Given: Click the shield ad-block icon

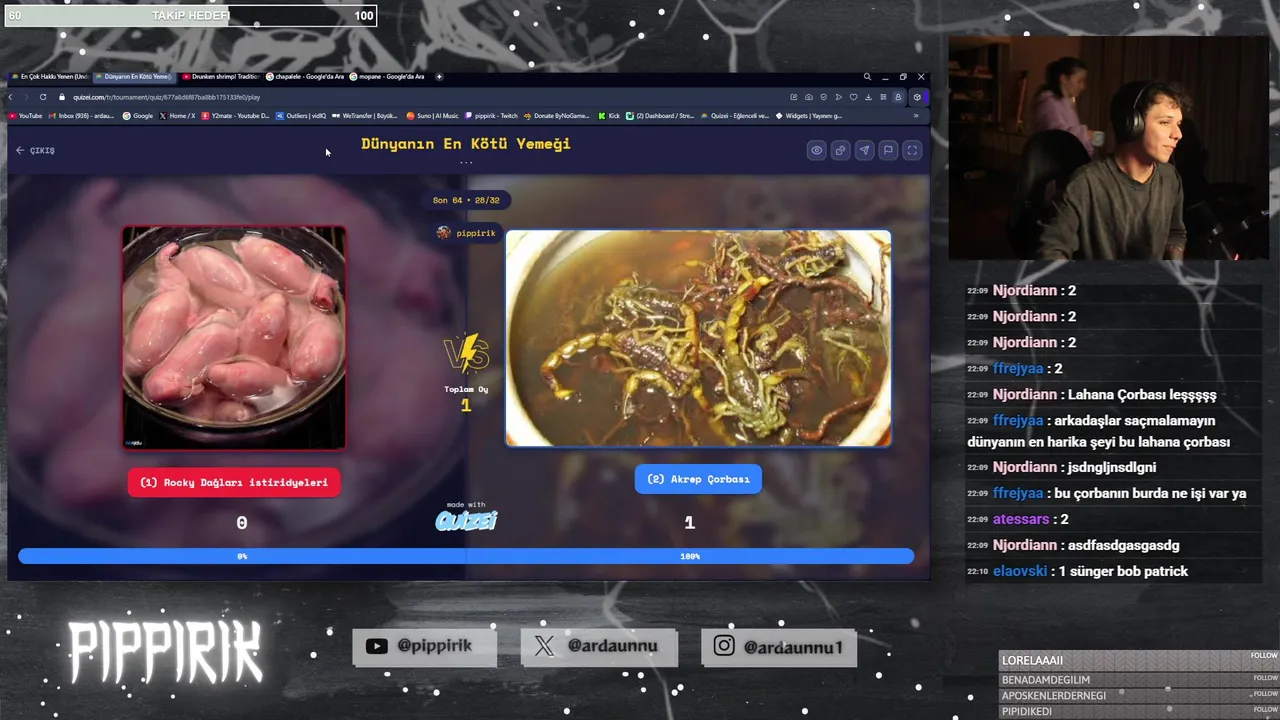Looking at the screenshot, I should click(824, 97).
